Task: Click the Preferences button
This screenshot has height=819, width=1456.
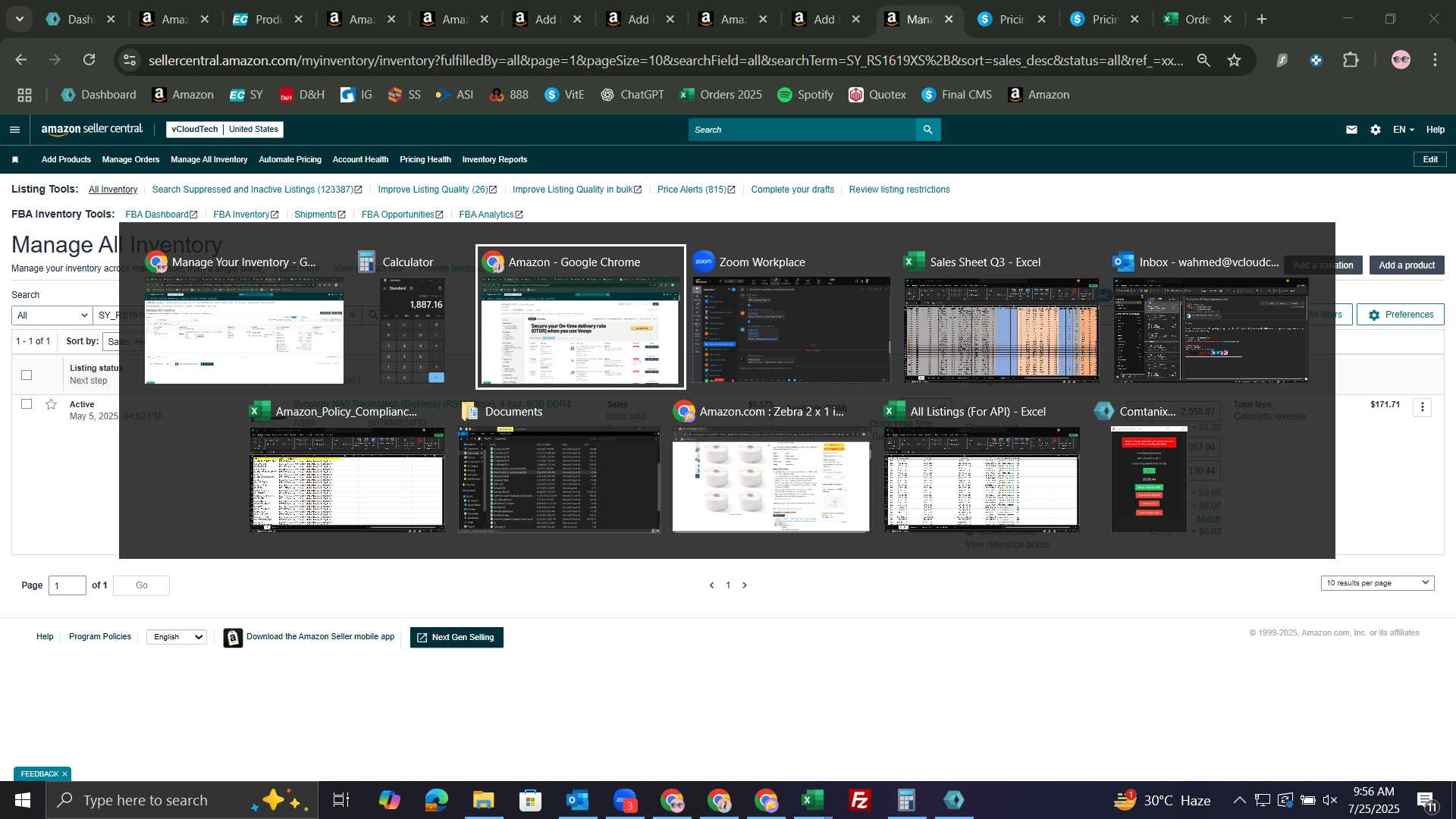Action: (x=1401, y=315)
